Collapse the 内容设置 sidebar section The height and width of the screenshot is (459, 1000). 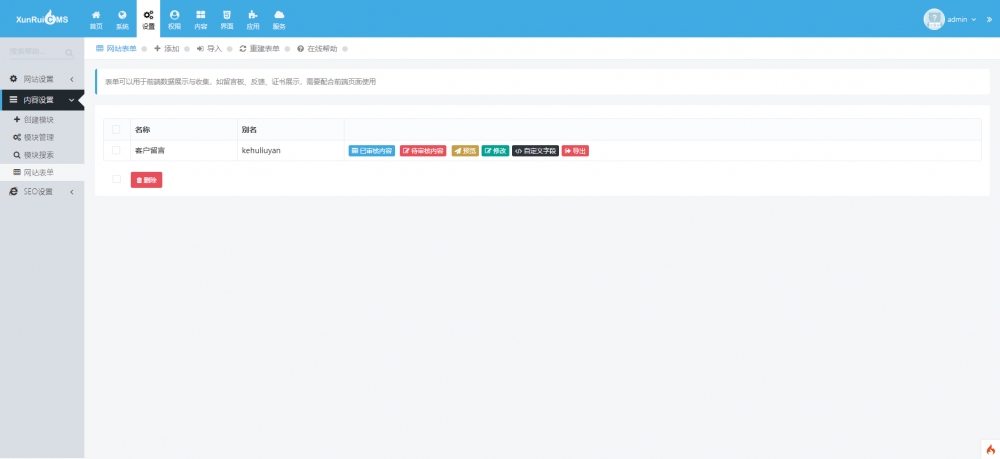pyautogui.click(x=42, y=100)
